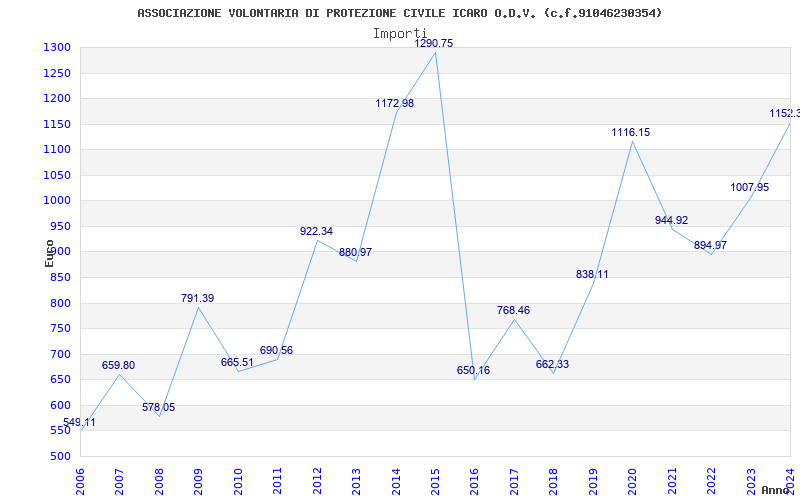Click the y-axis tick 500

coord(60,457)
